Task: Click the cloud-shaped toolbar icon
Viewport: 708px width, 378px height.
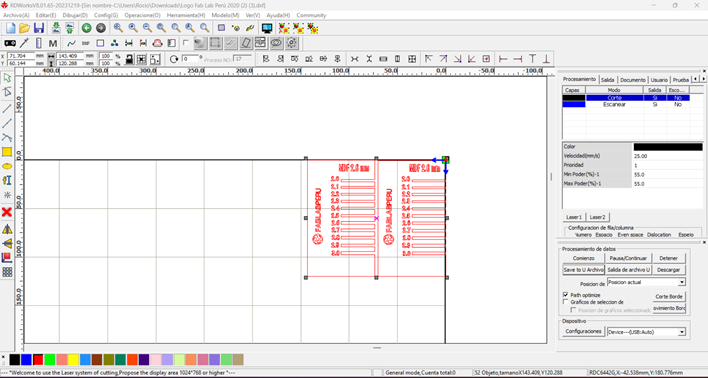Action: (157, 43)
